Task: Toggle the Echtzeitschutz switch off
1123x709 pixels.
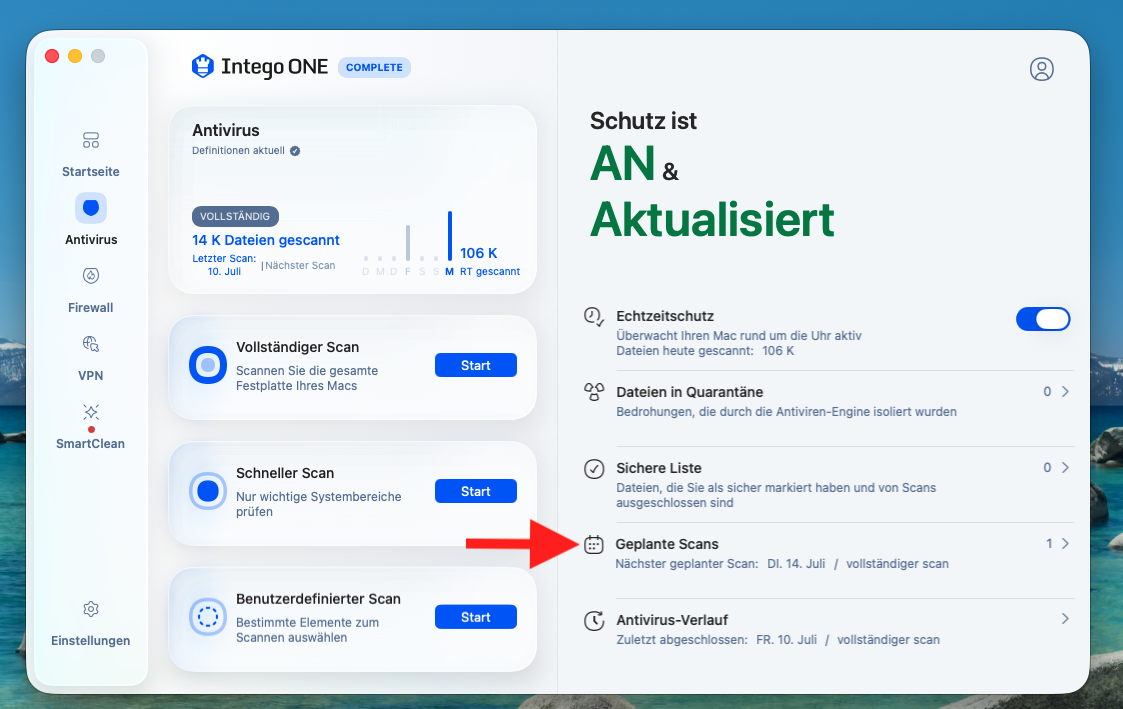Action: coord(1043,319)
